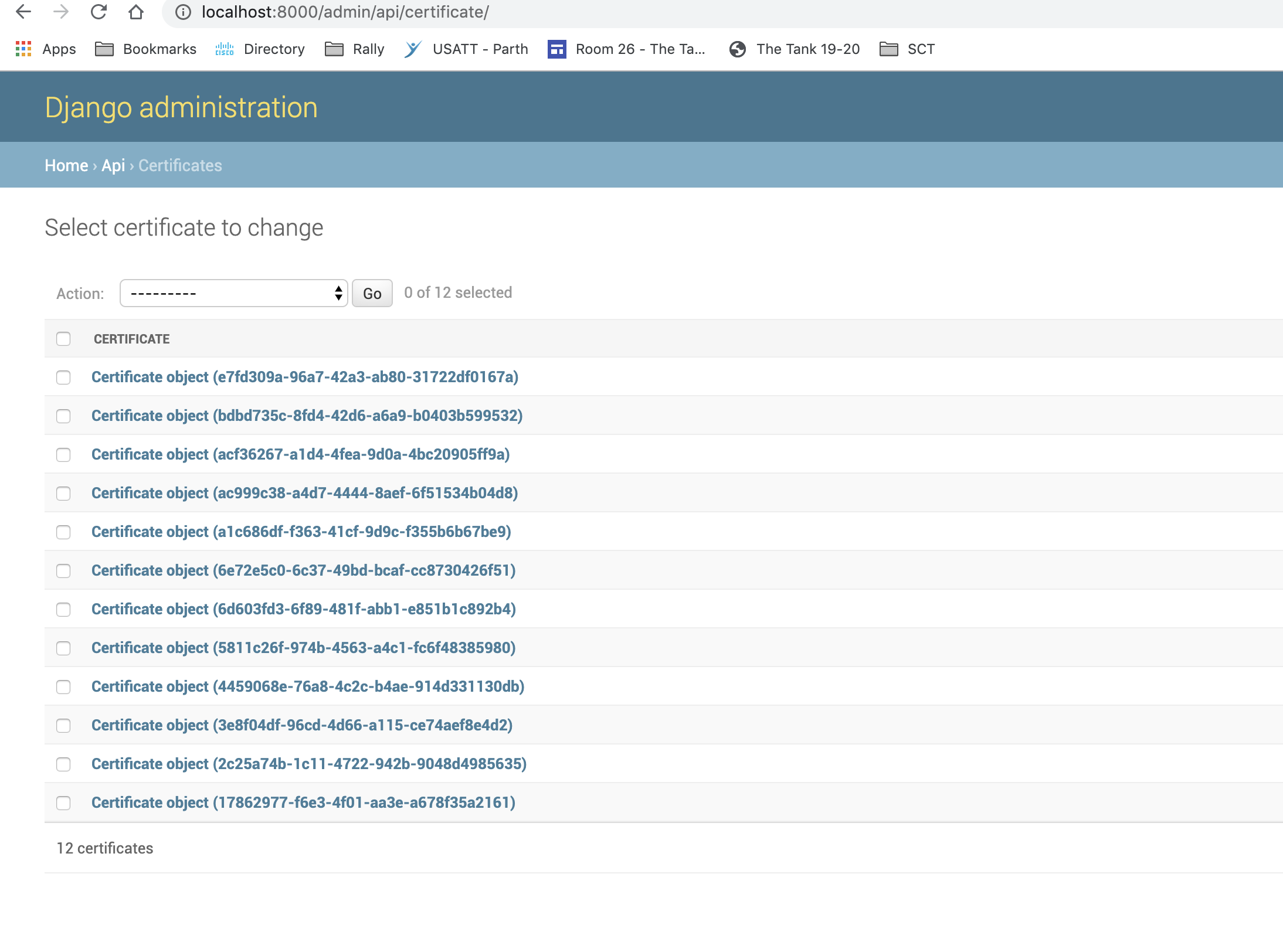Click the '12 certificates' total text
This screenshot has width=1283, height=952.
pos(105,848)
